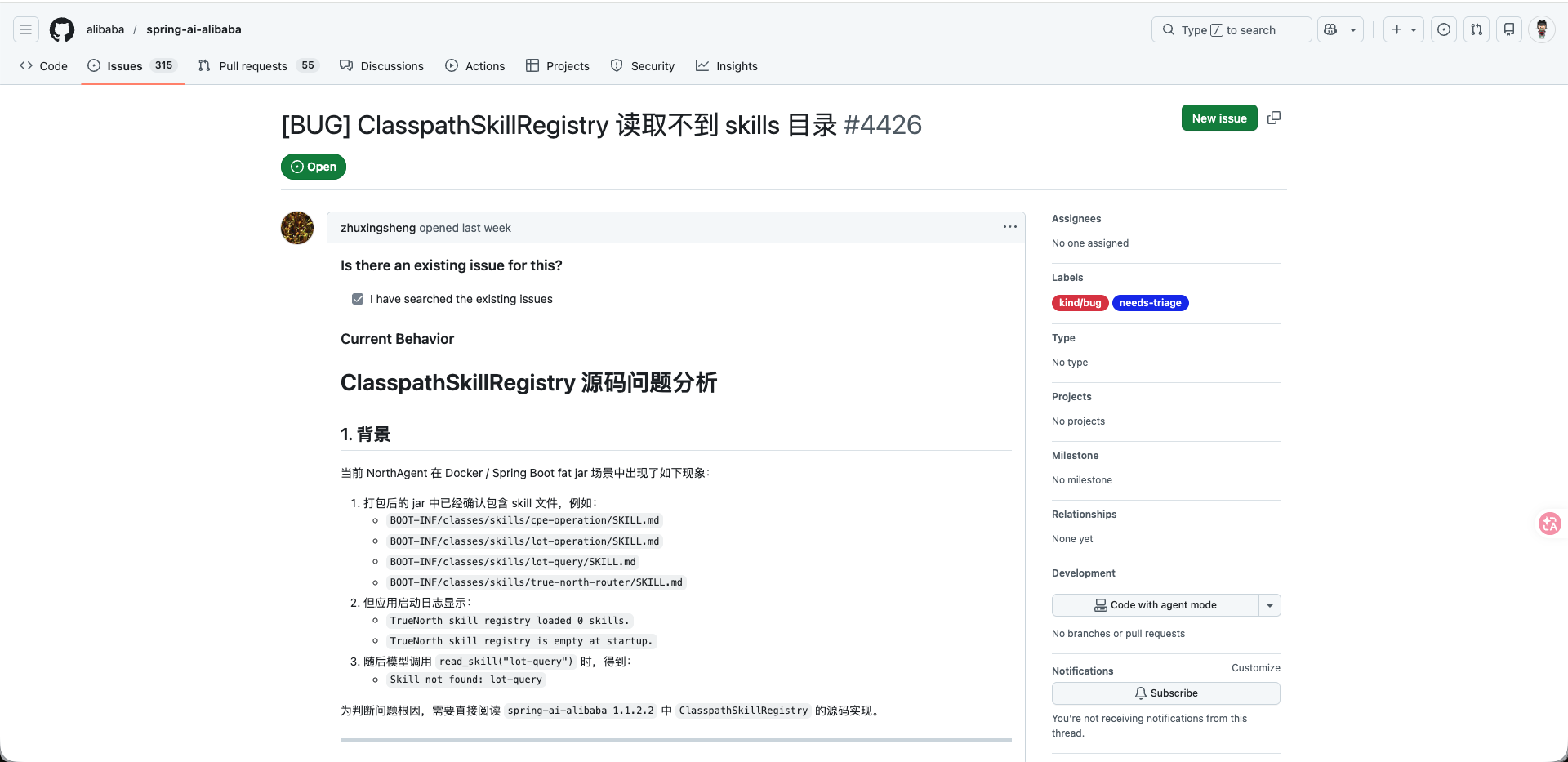Open the Copilot chat icon
This screenshot has width=1568, height=762.
click(1330, 30)
